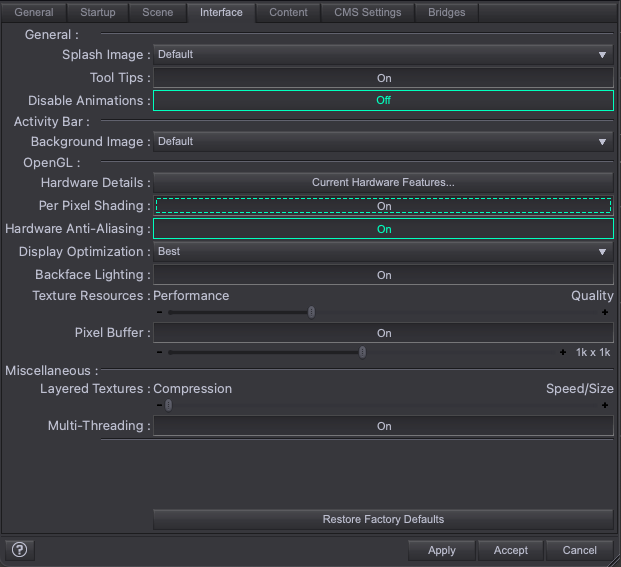The width and height of the screenshot is (621, 567).
Task: Open Current Hardware Features details
Action: pos(383,183)
